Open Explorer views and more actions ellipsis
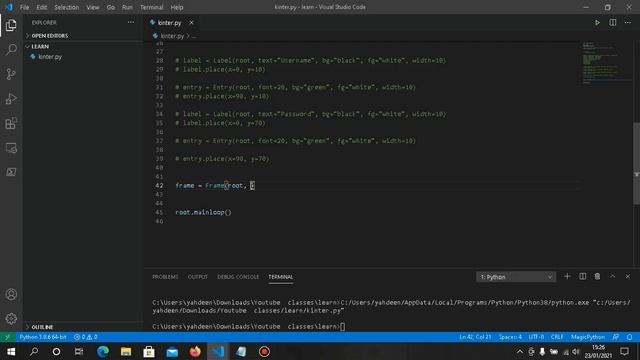 click(x=131, y=22)
